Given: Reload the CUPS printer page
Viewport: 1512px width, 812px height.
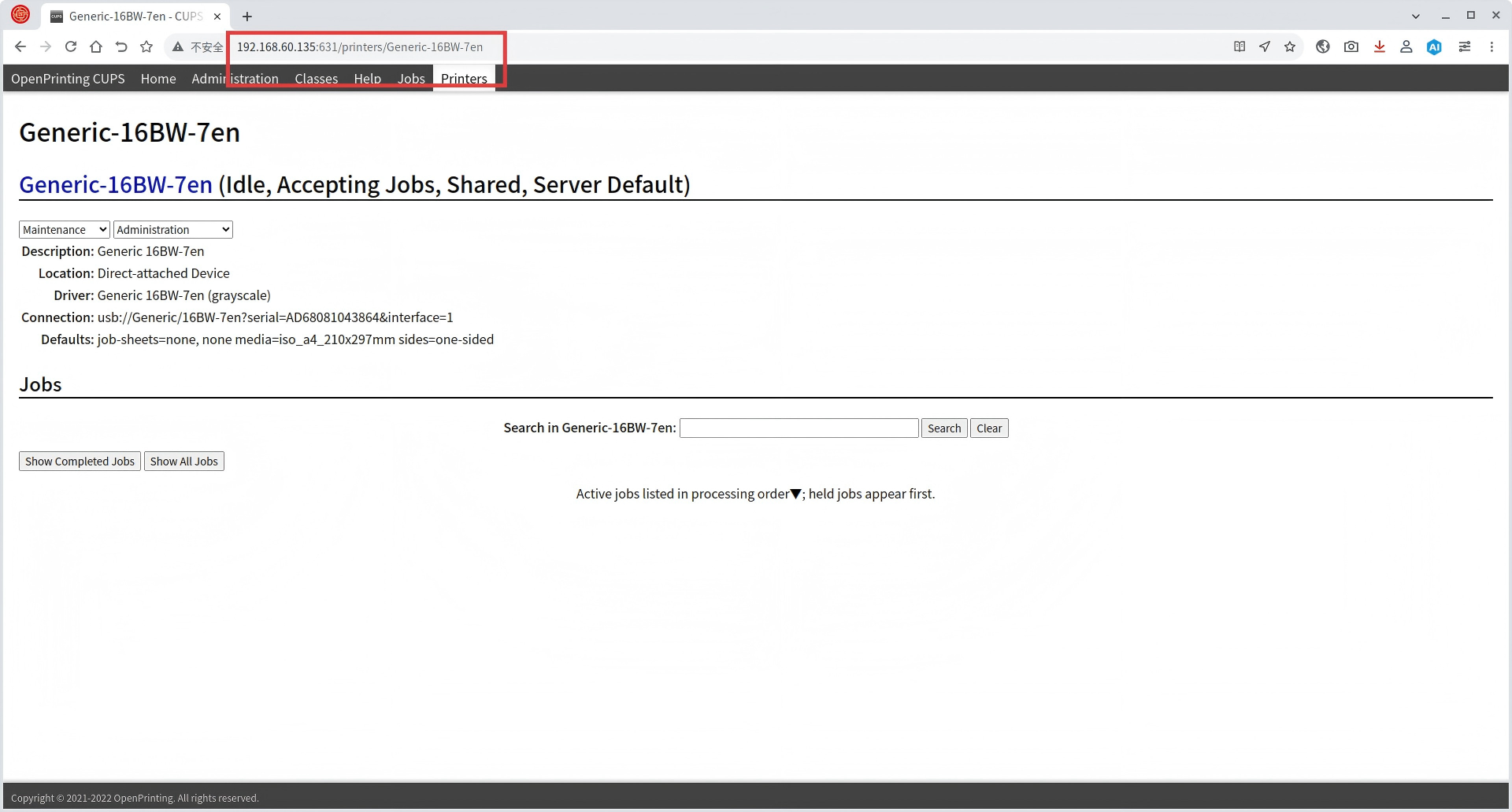Looking at the screenshot, I should (x=71, y=46).
